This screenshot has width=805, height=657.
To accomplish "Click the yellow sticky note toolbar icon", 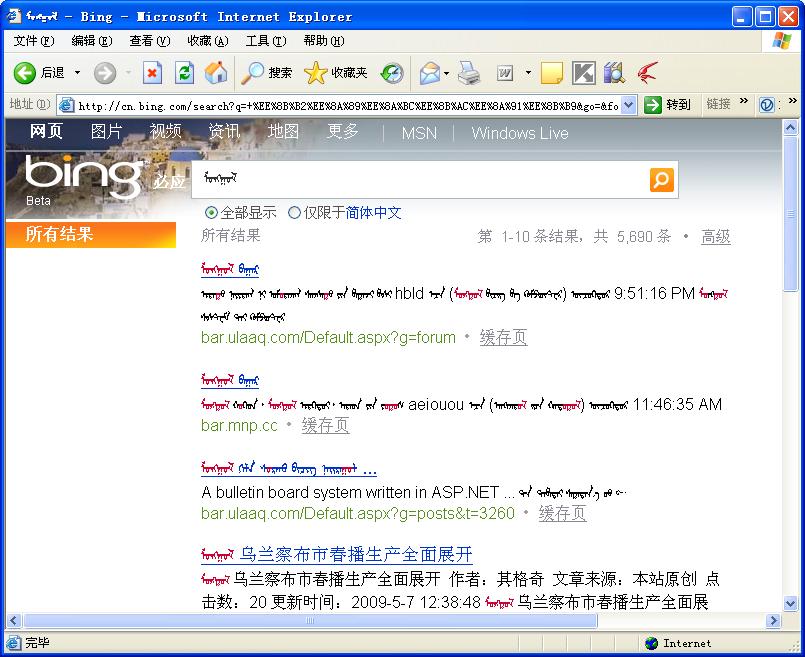I will [x=552, y=73].
